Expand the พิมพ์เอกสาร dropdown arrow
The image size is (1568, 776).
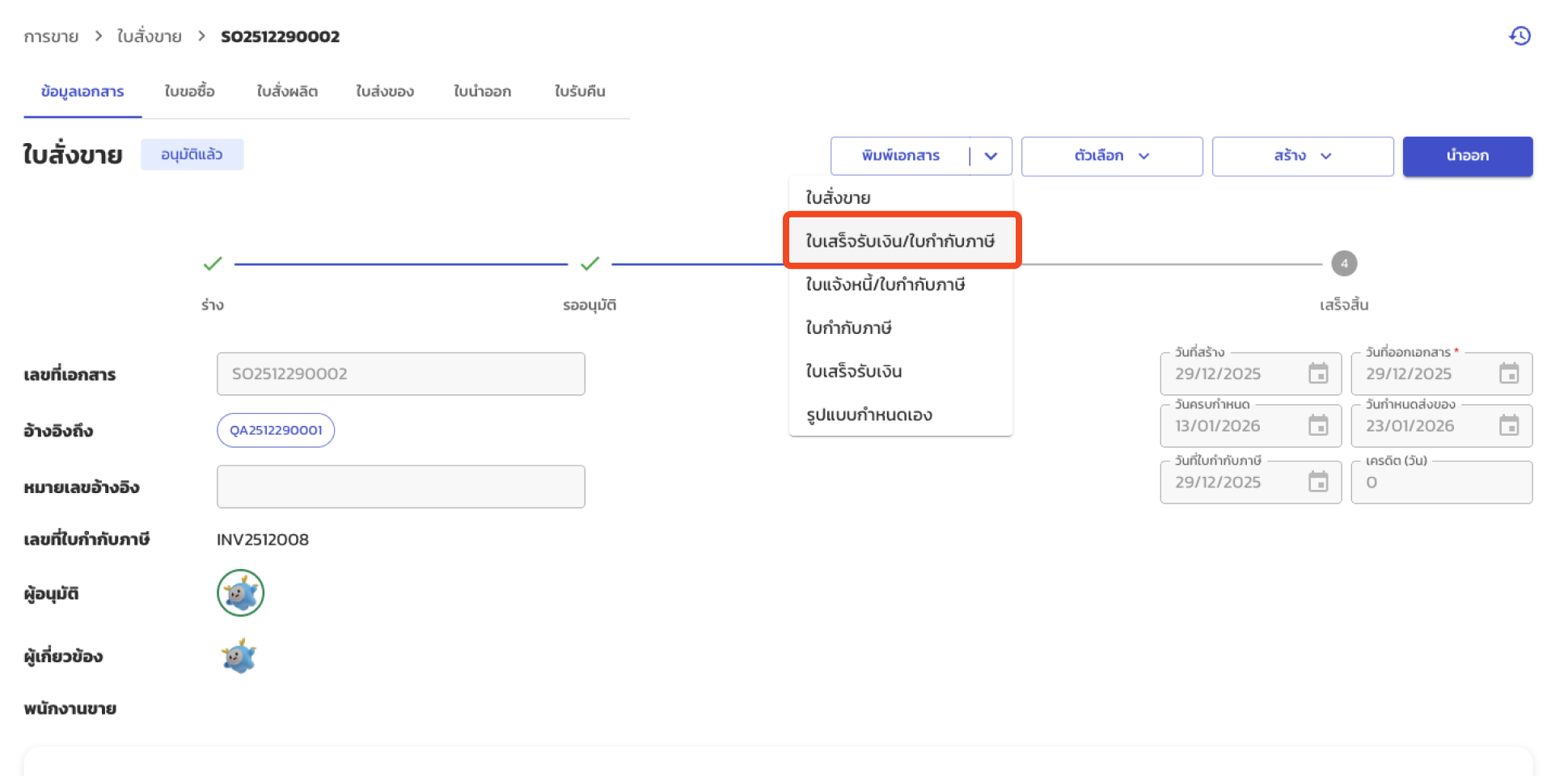[x=991, y=156]
